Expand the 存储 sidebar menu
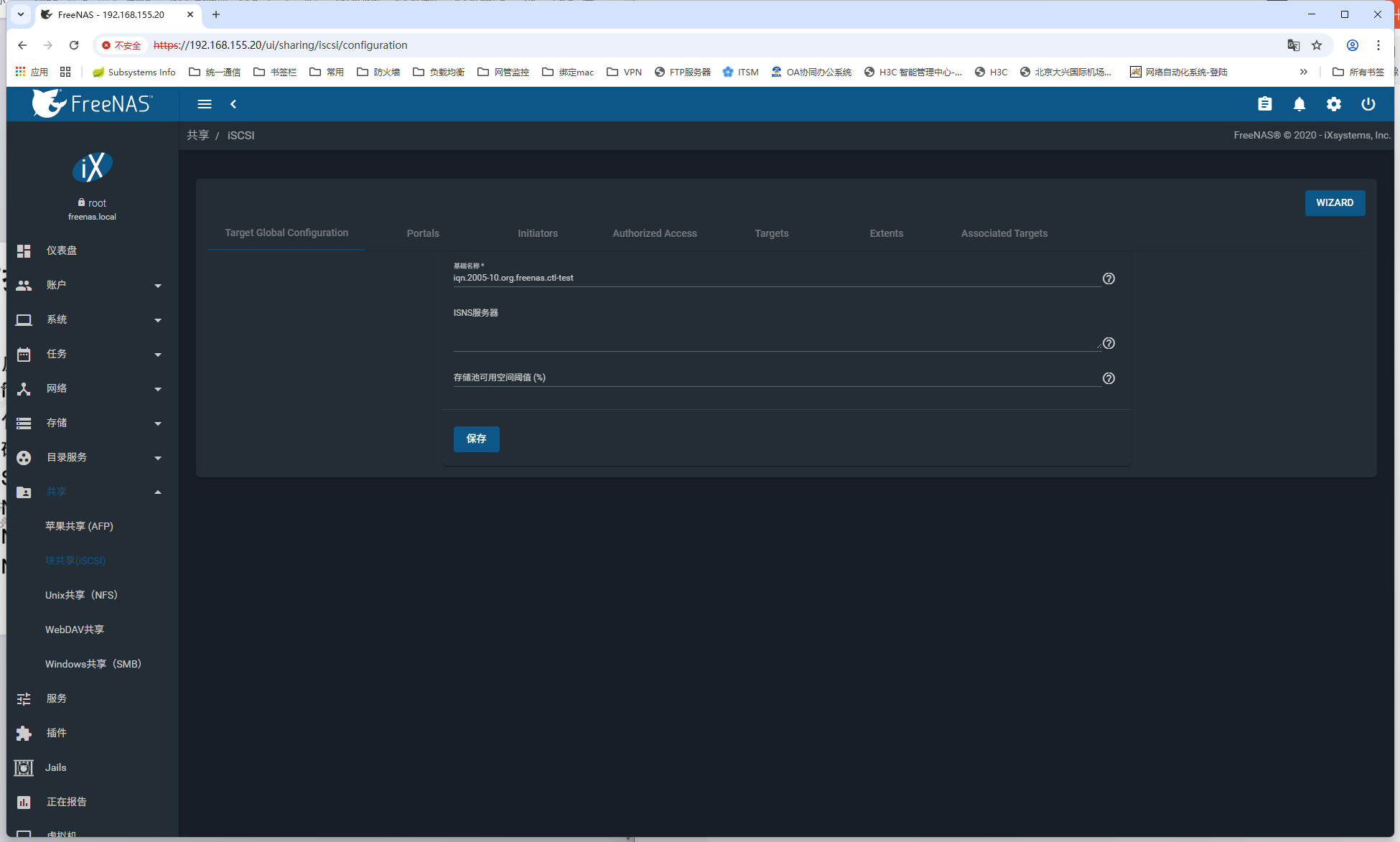This screenshot has height=842, width=1400. pos(90,423)
